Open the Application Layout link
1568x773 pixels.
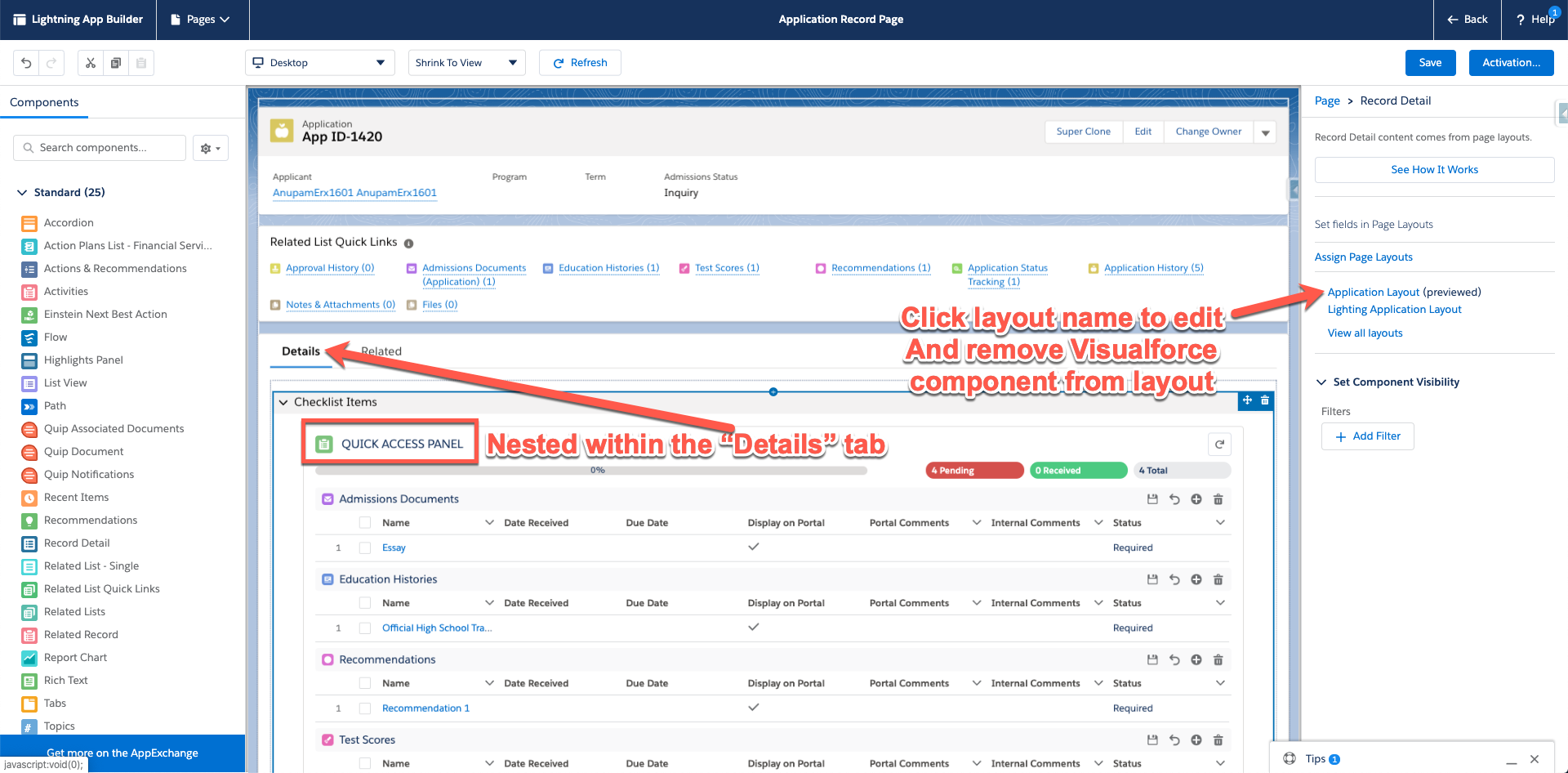1373,293
